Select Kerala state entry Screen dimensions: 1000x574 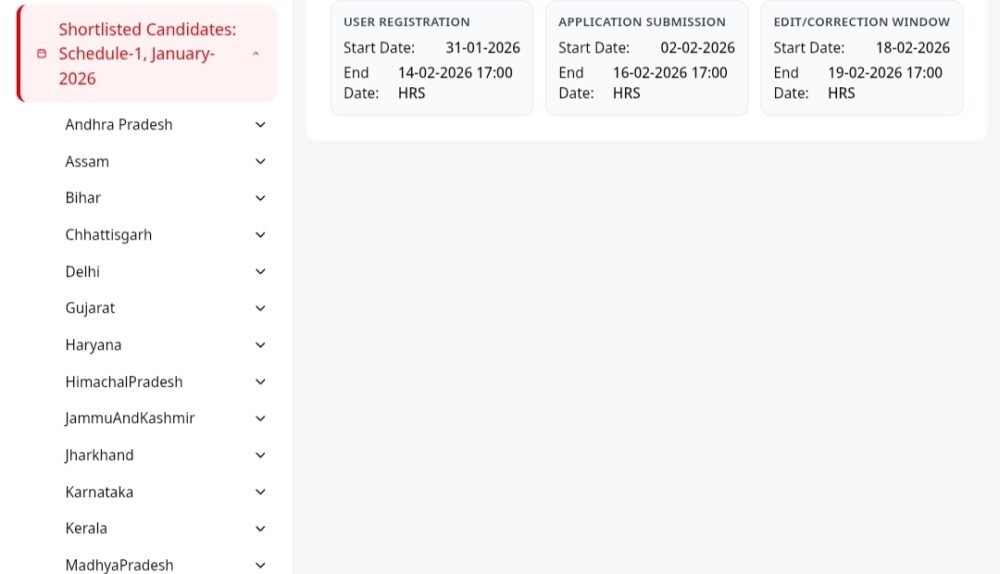click(x=86, y=529)
